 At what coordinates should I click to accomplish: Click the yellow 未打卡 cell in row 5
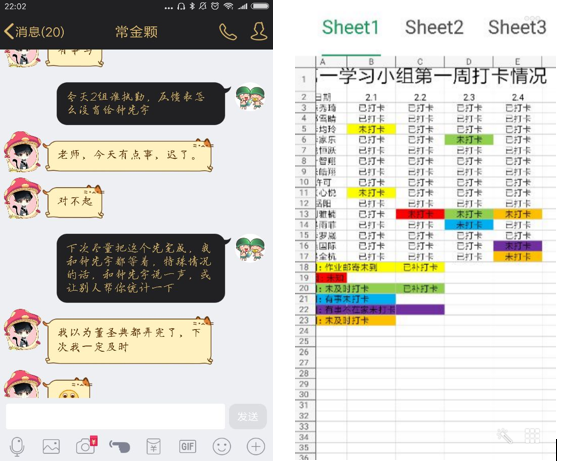coord(371,129)
